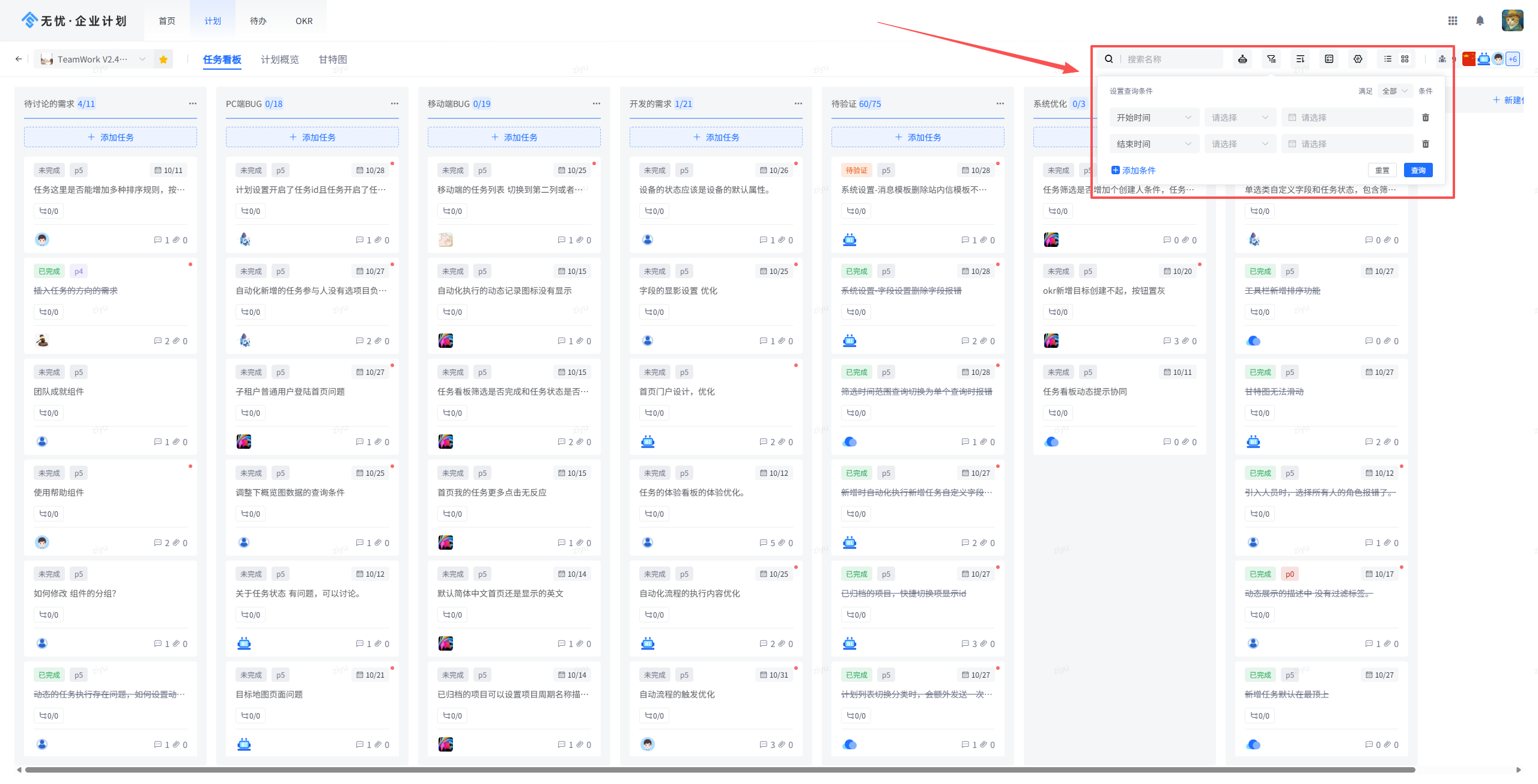Switch to list view layout
This screenshot has width=1538, height=784.
[x=1388, y=59]
